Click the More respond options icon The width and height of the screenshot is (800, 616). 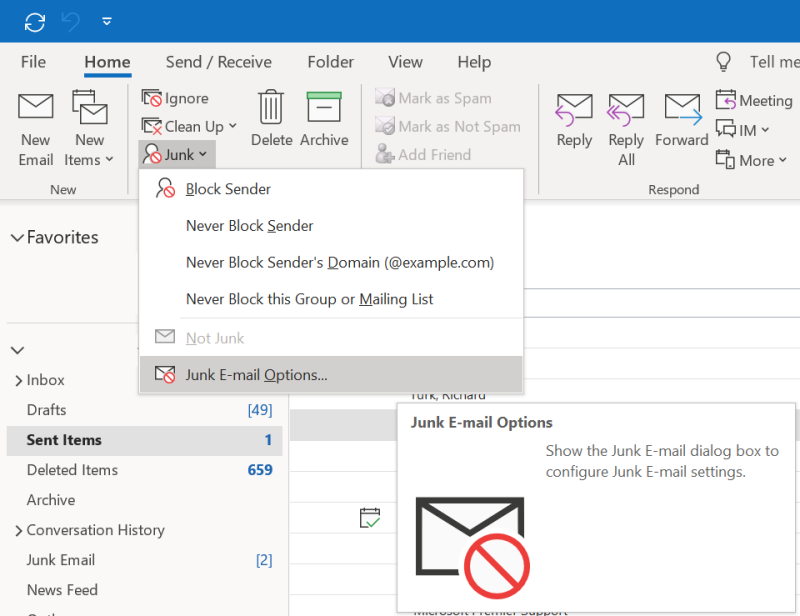click(725, 159)
